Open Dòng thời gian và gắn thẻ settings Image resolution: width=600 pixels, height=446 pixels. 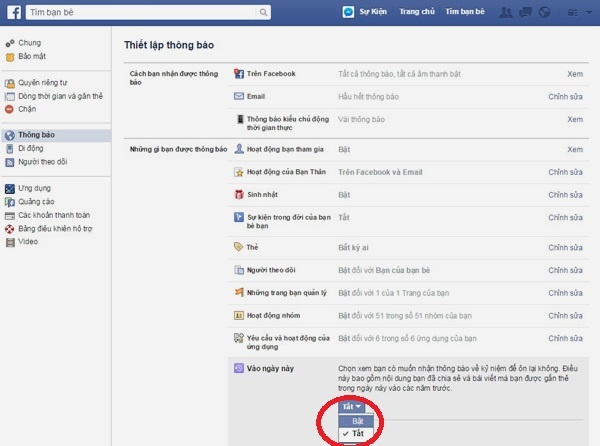click(60, 96)
